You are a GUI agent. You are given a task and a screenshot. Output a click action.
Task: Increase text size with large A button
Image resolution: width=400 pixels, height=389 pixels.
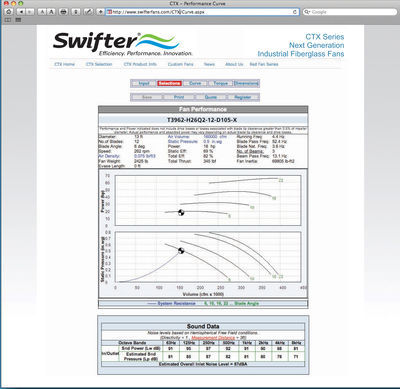51,12
